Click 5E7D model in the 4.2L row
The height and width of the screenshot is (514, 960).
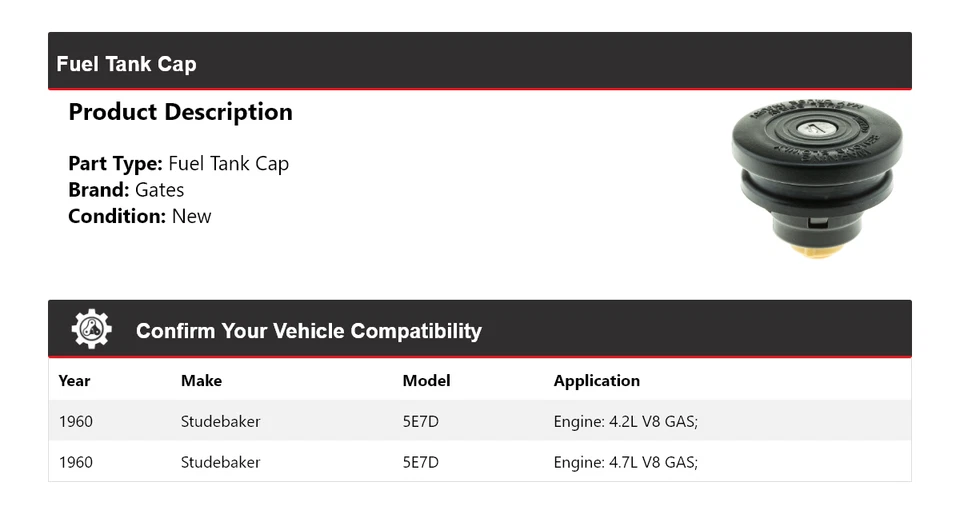click(420, 421)
